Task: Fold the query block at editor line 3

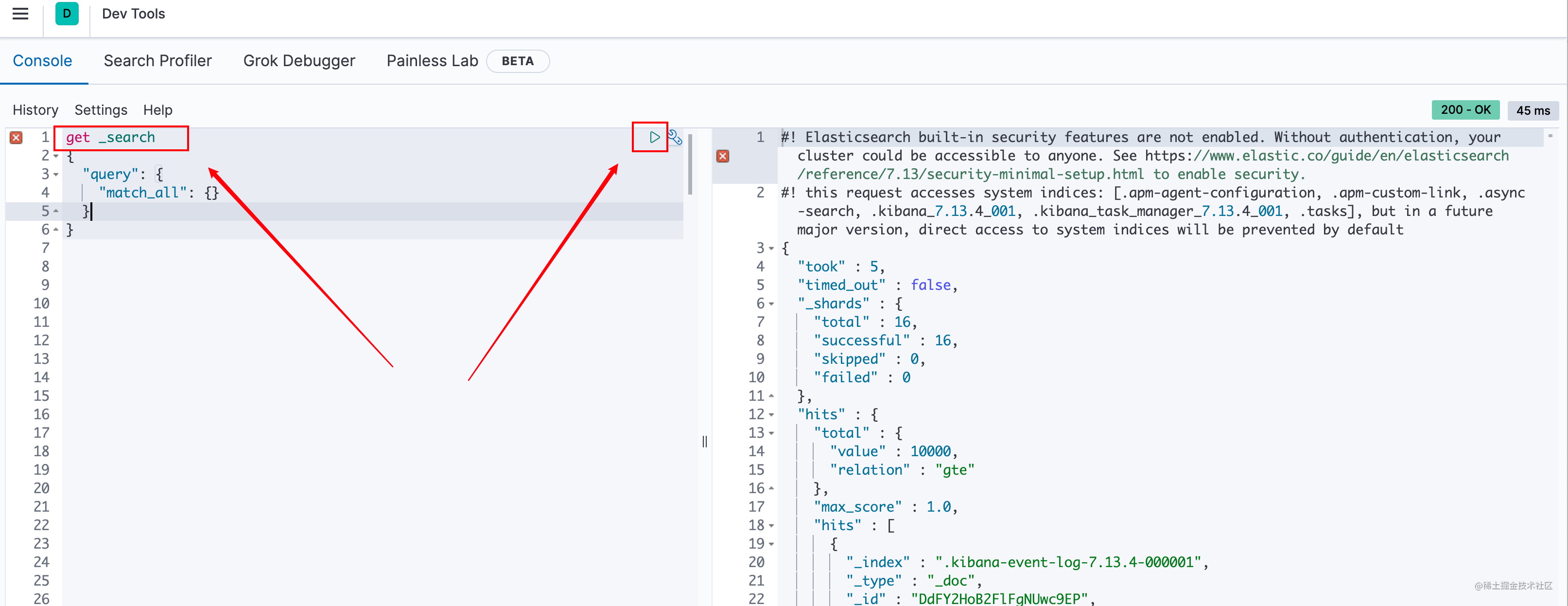Action: [x=56, y=175]
